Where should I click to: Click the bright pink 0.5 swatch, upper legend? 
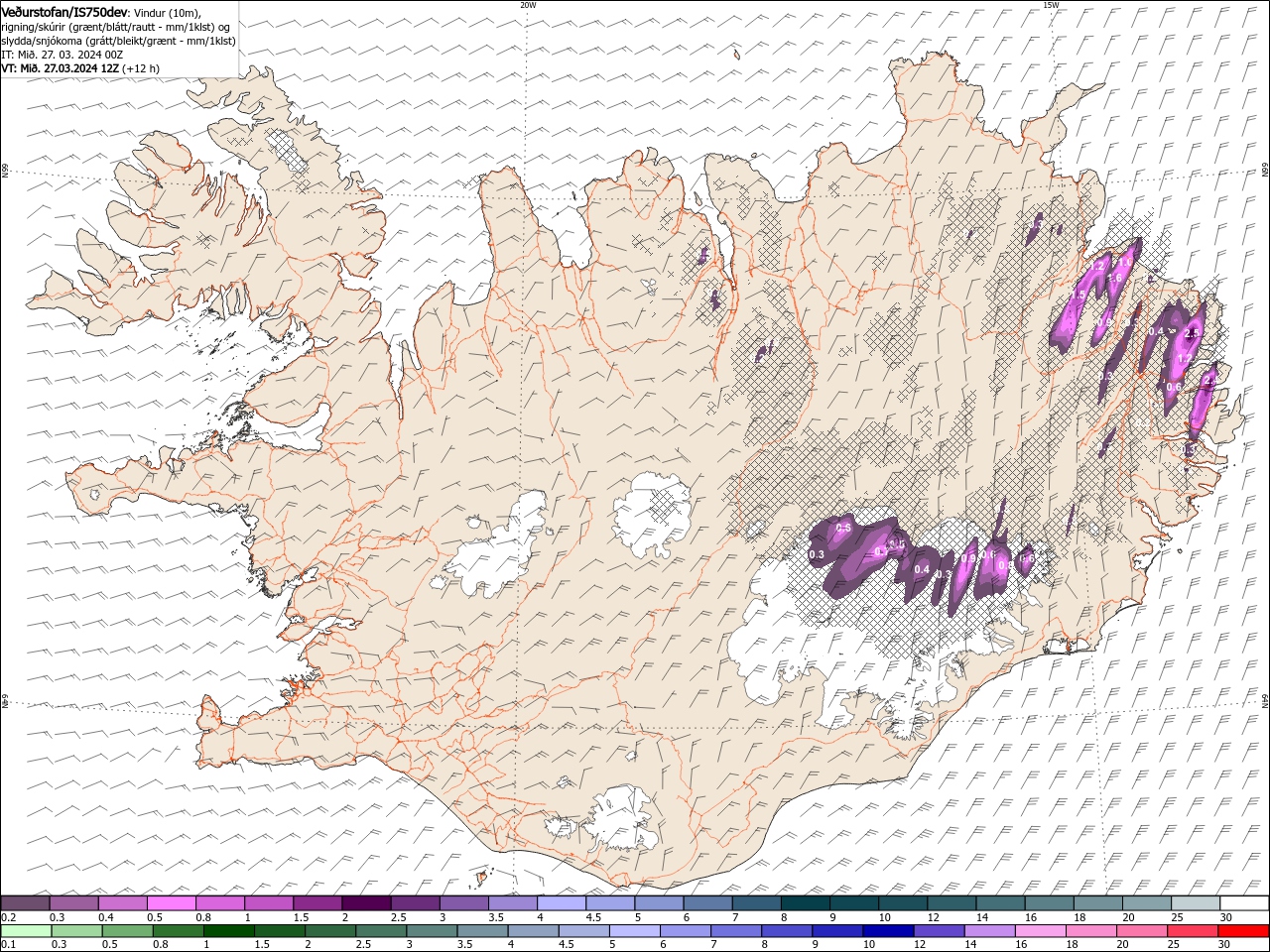coord(171,903)
